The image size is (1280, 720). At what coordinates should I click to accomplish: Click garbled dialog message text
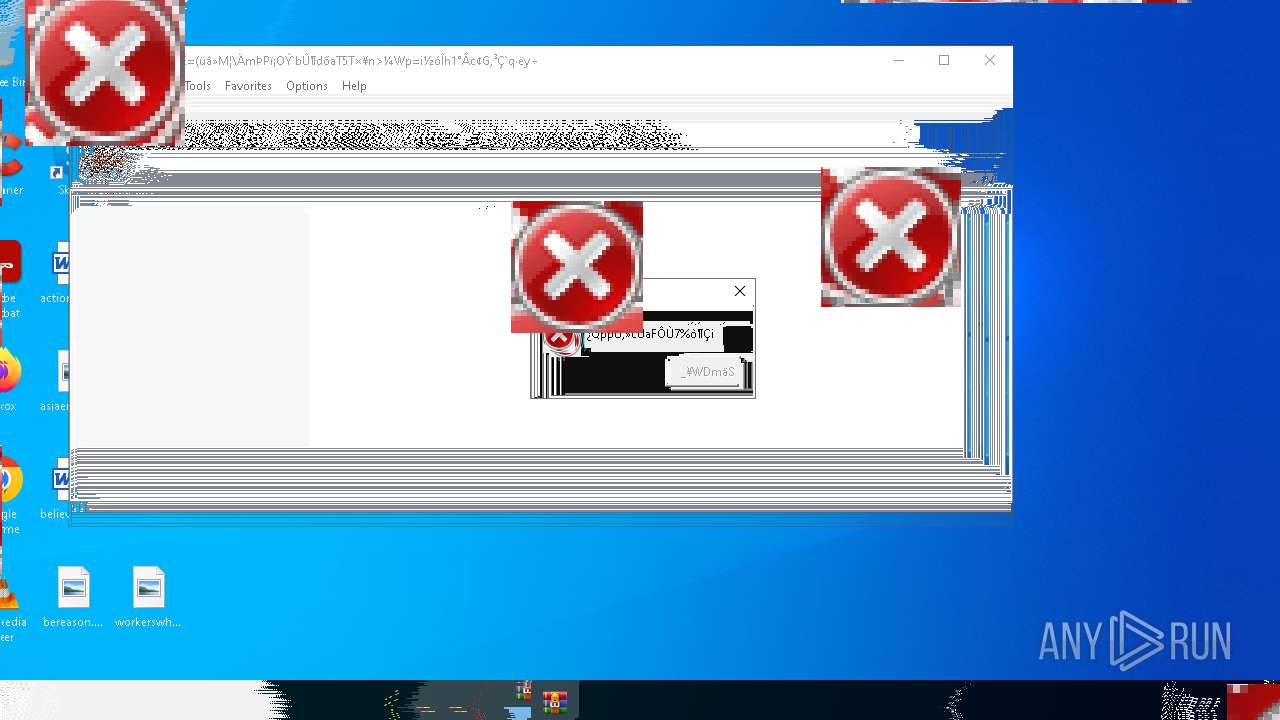click(652, 334)
